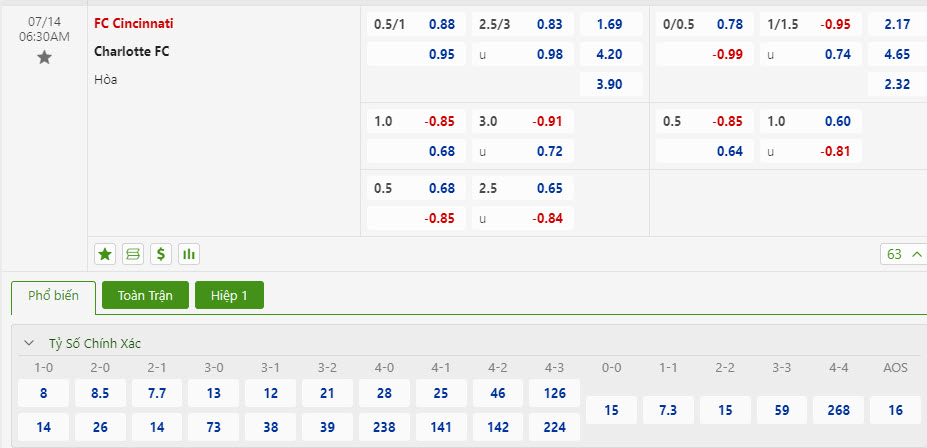927x448 pixels.
Task: Select the Hiệp 1 tab
Action: [x=229, y=296]
